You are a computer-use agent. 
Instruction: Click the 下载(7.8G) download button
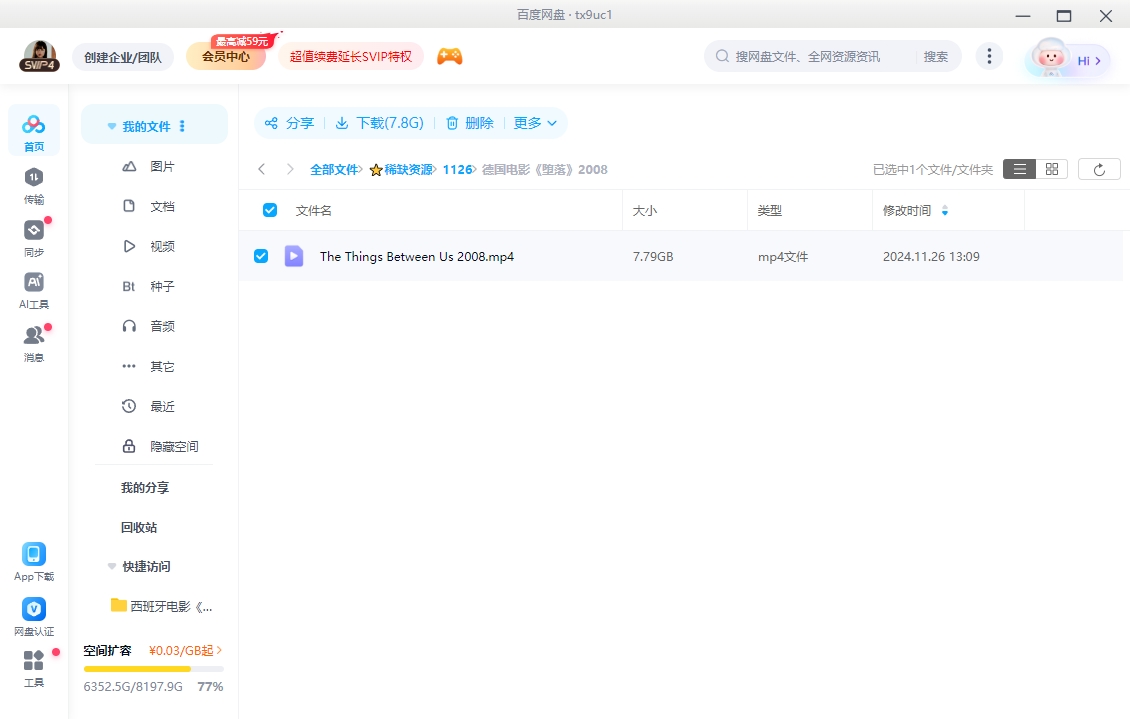click(379, 123)
